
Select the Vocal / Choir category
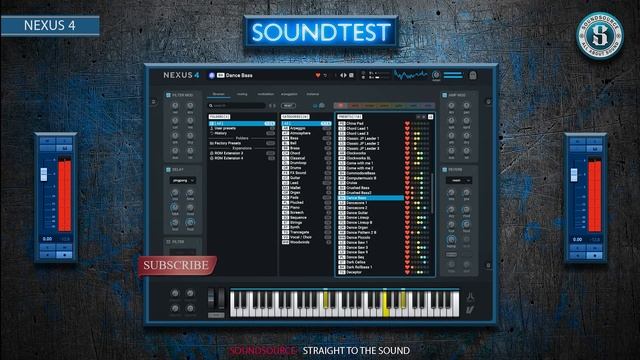pyautogui.click(x=307, y=237)
